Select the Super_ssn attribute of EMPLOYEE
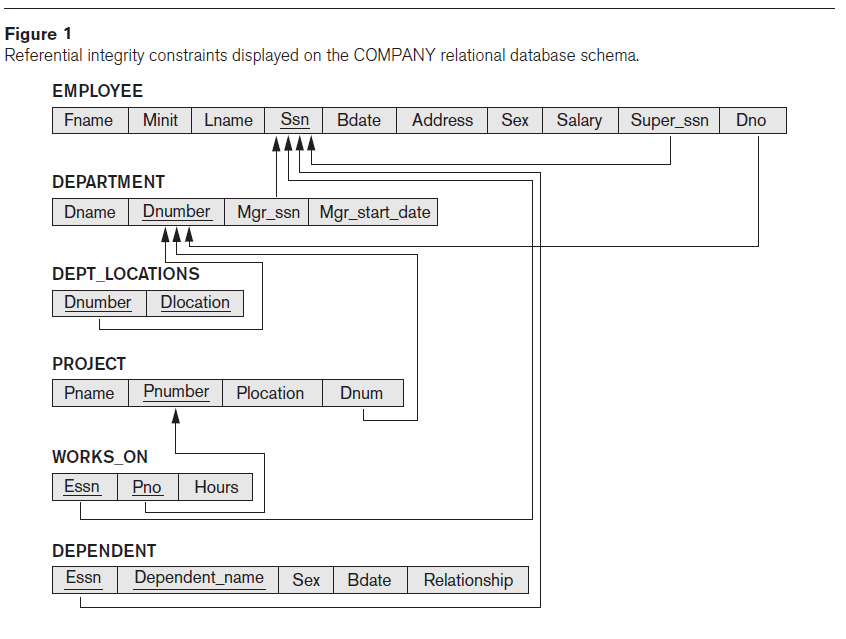 tap(668, 120)
